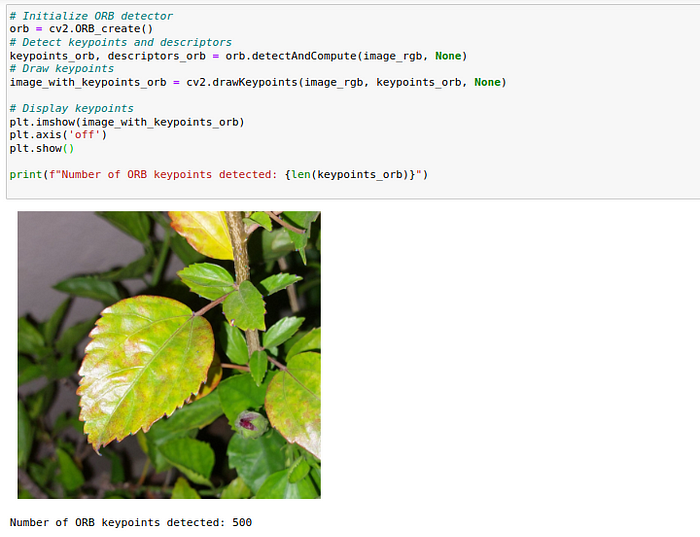Click the None argument in drawKeypoints

coord(487,83)
